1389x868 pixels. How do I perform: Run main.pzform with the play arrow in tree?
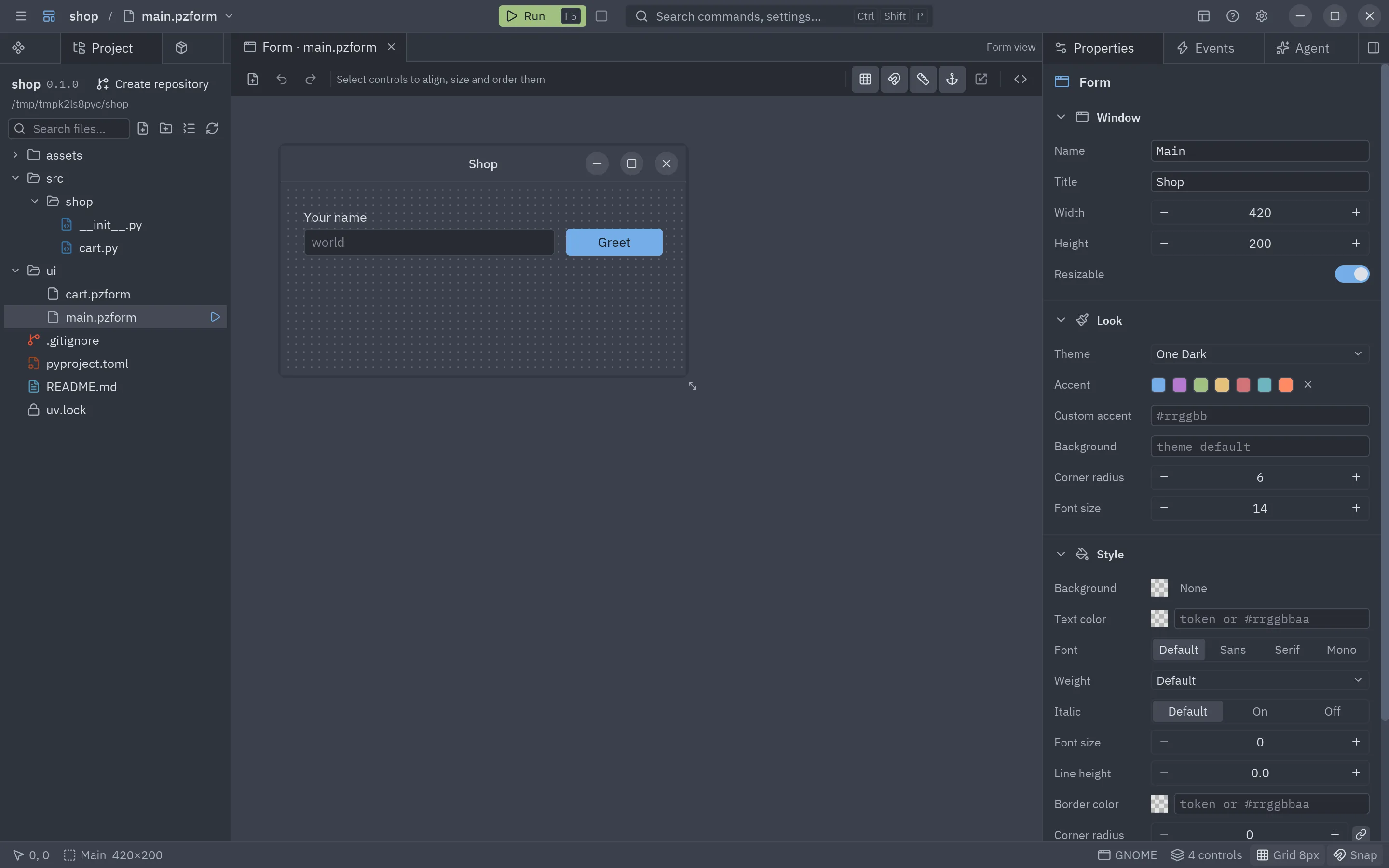pyautogui.click(x=215, y=317)
